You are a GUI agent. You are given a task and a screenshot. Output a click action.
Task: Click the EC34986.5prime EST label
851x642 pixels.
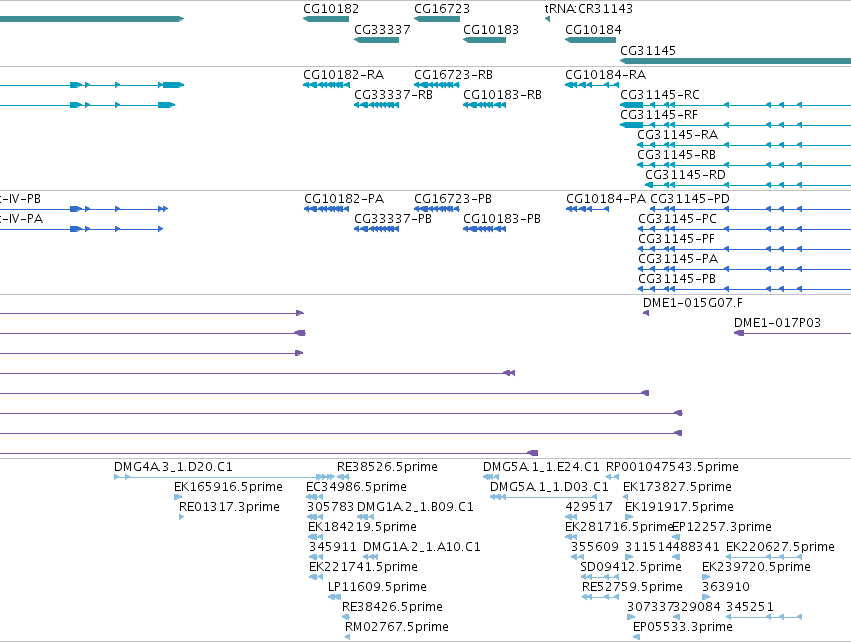click(x=356, y=487)
